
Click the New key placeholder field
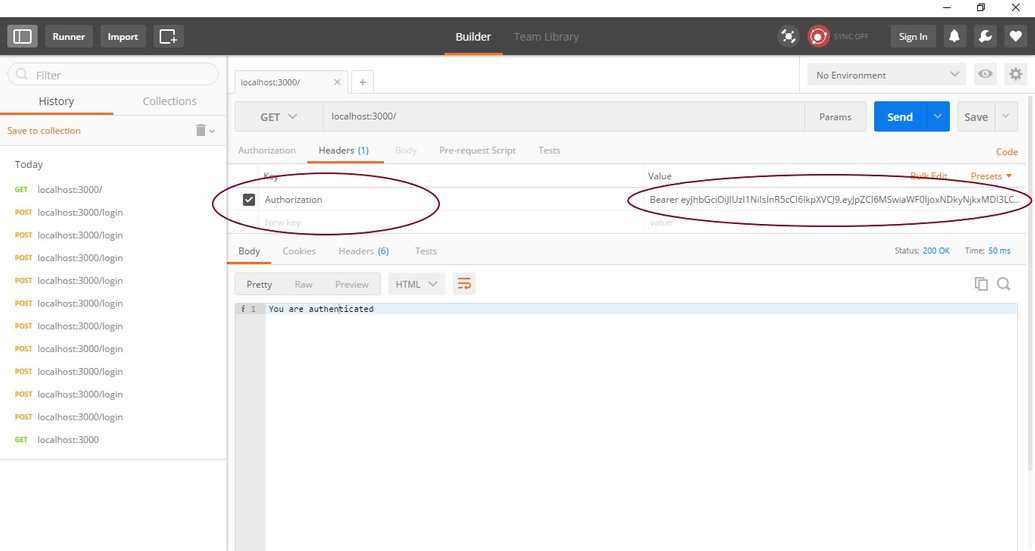point(452,222)
